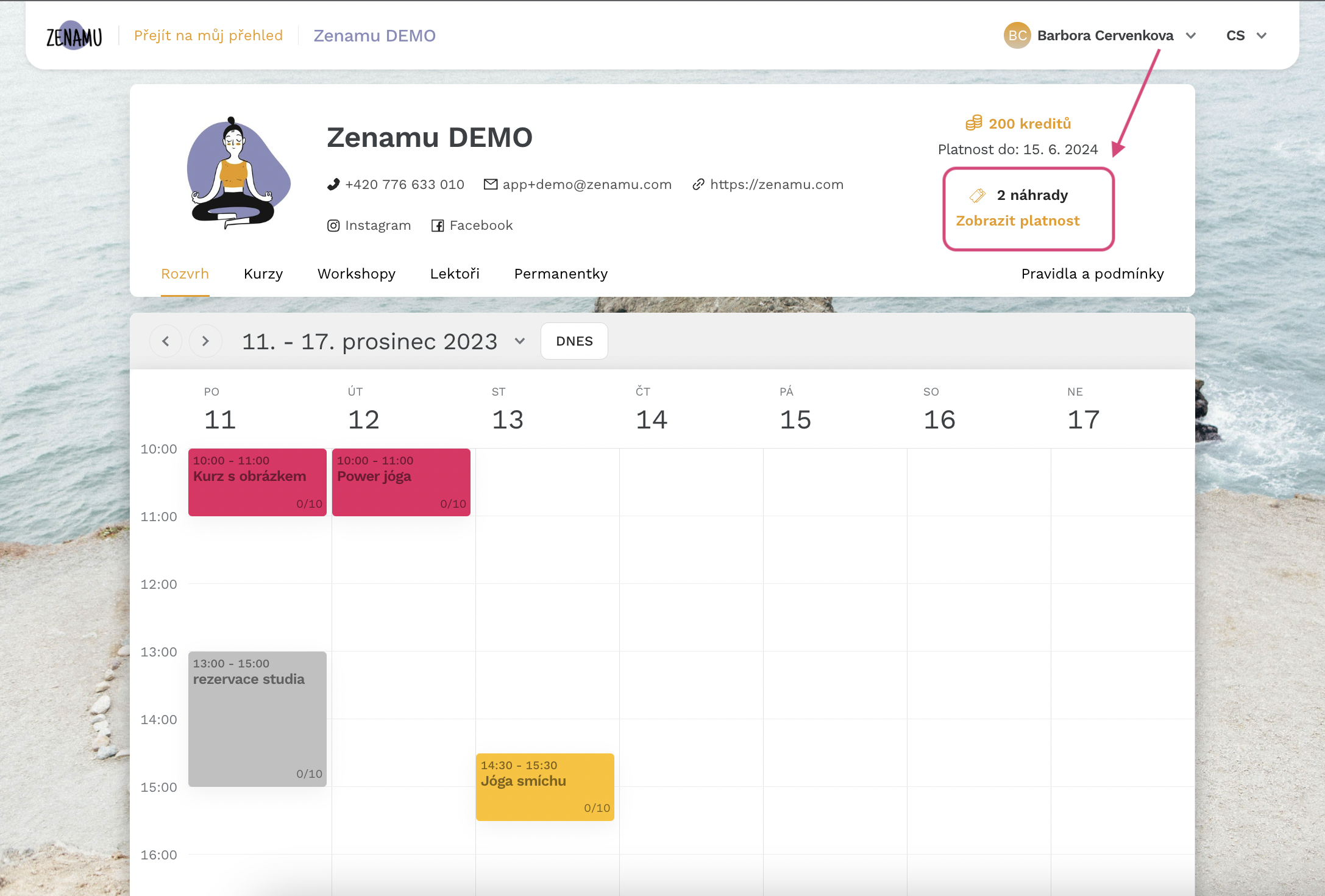Open the Instagram text link
This screenshot has height=896, width=1325.
[x=378, y=226]
